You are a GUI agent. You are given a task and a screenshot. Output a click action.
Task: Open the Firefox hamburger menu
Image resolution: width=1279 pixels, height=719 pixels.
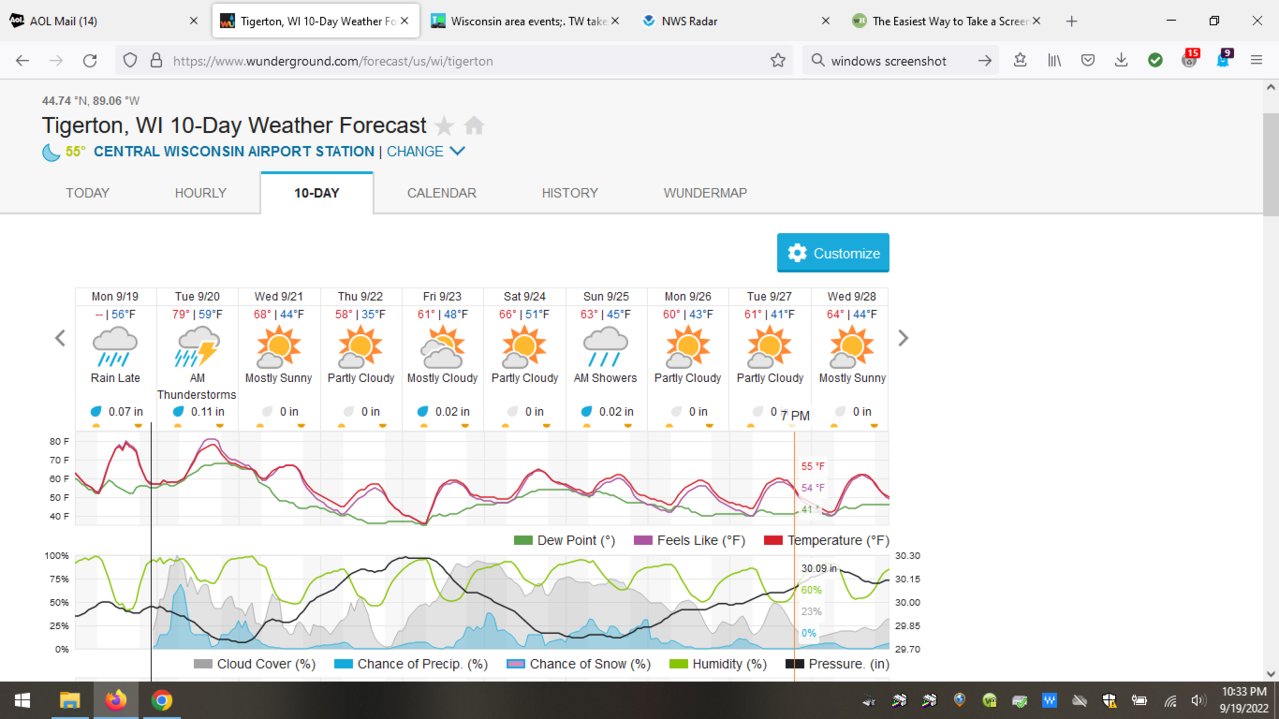click(1256, 61)
